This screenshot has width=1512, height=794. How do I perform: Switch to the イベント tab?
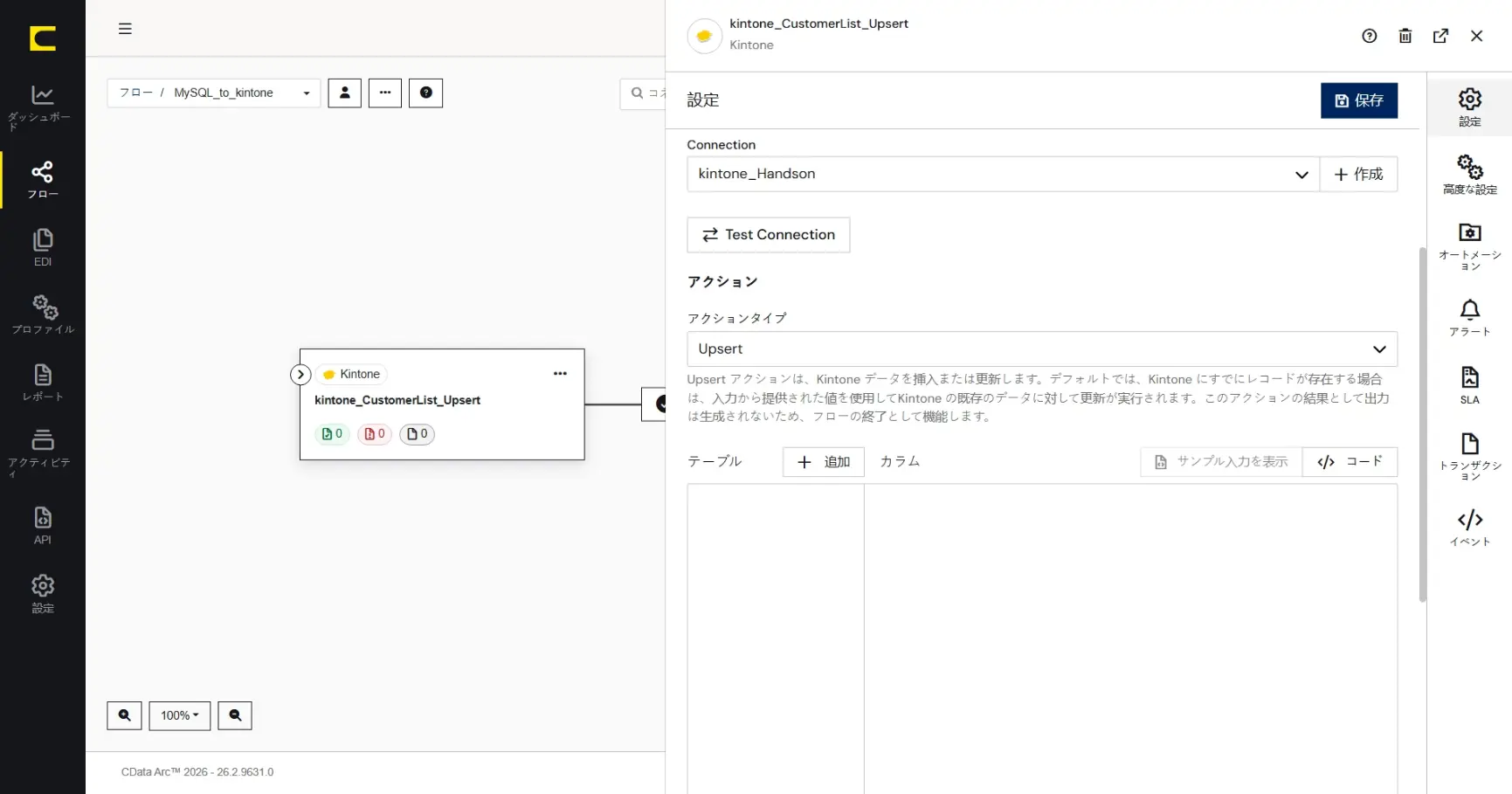pyautogui.click(x=1470, y=528)
